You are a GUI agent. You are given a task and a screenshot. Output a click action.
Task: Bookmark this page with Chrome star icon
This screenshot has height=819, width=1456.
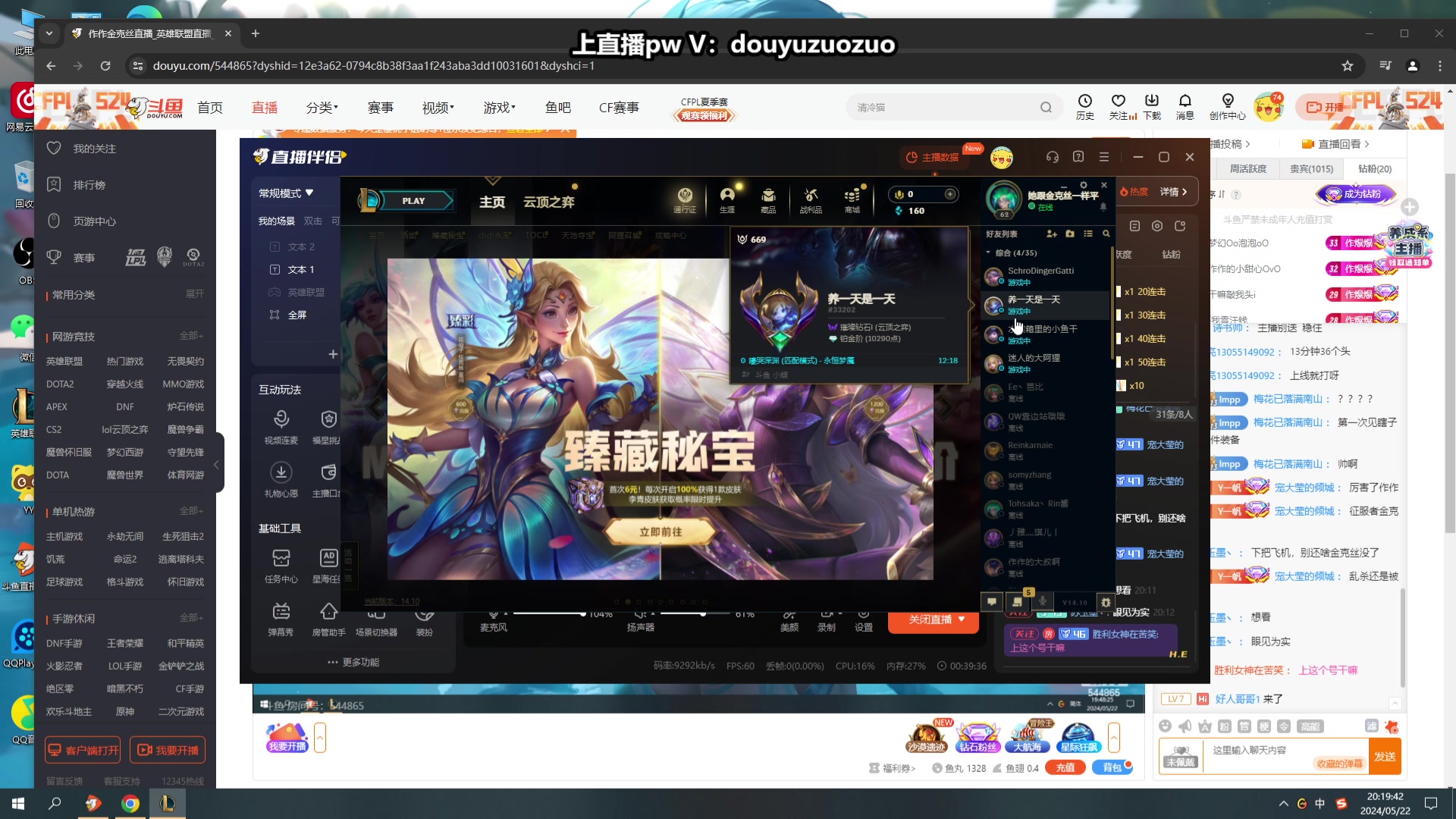click(x=1348, y=66)
